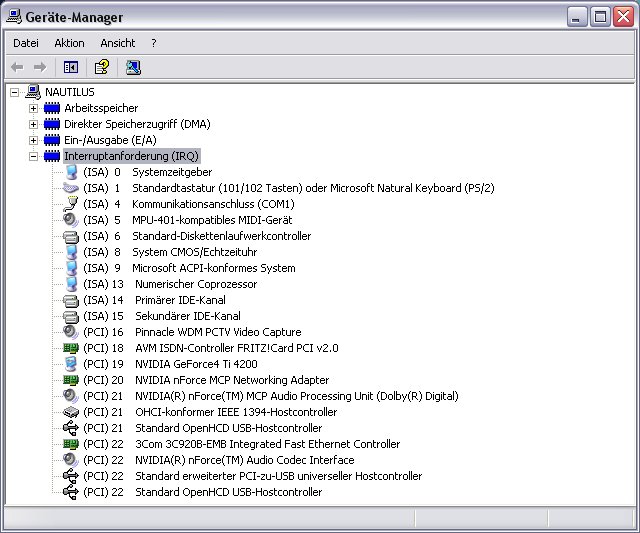Image resolution: width=640 pixels, height=533 pixels.
Task: Click the Microsoft ACPI-konformes System icon
Action: point(71,268)
